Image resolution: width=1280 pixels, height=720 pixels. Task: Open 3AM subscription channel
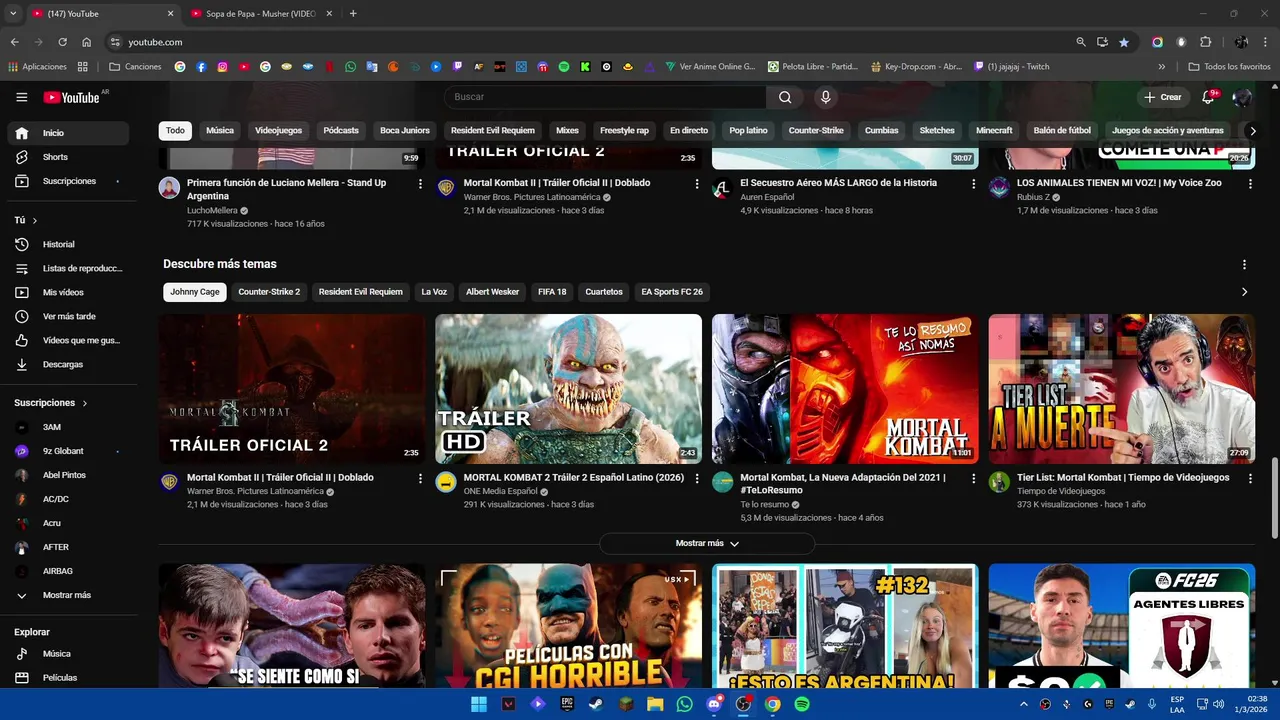[69, 427]
